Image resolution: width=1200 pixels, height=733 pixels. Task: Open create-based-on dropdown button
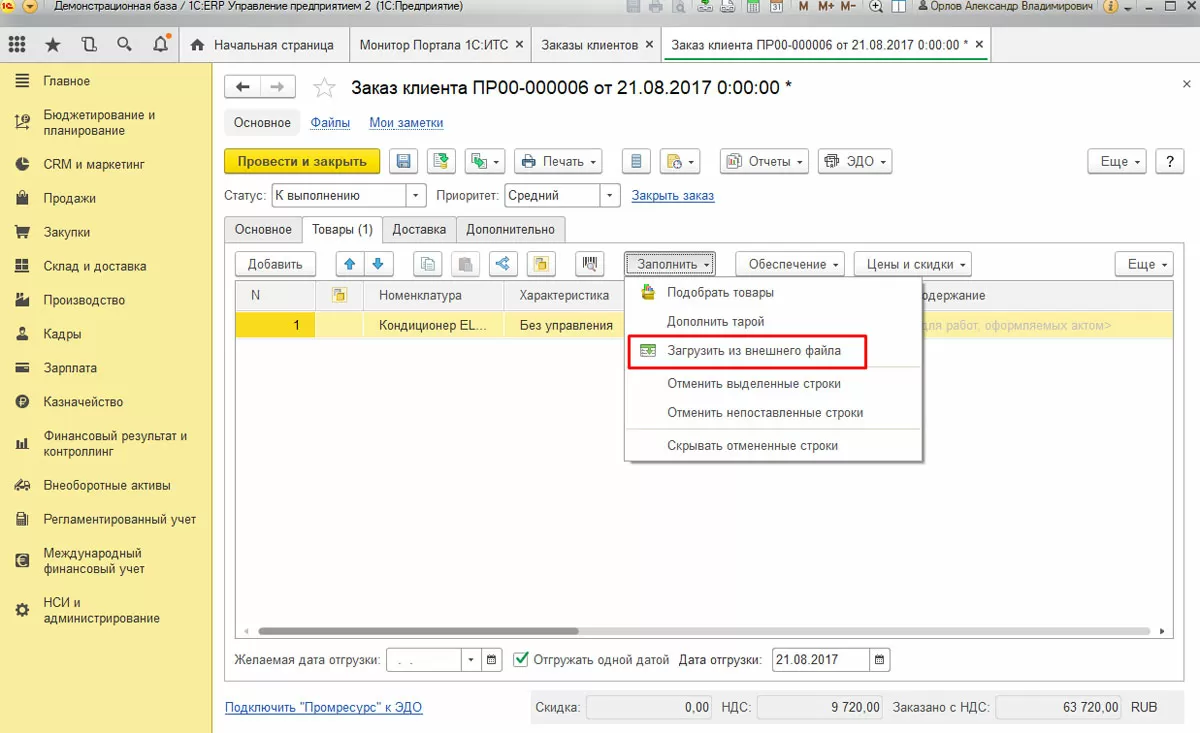point(485,161)
